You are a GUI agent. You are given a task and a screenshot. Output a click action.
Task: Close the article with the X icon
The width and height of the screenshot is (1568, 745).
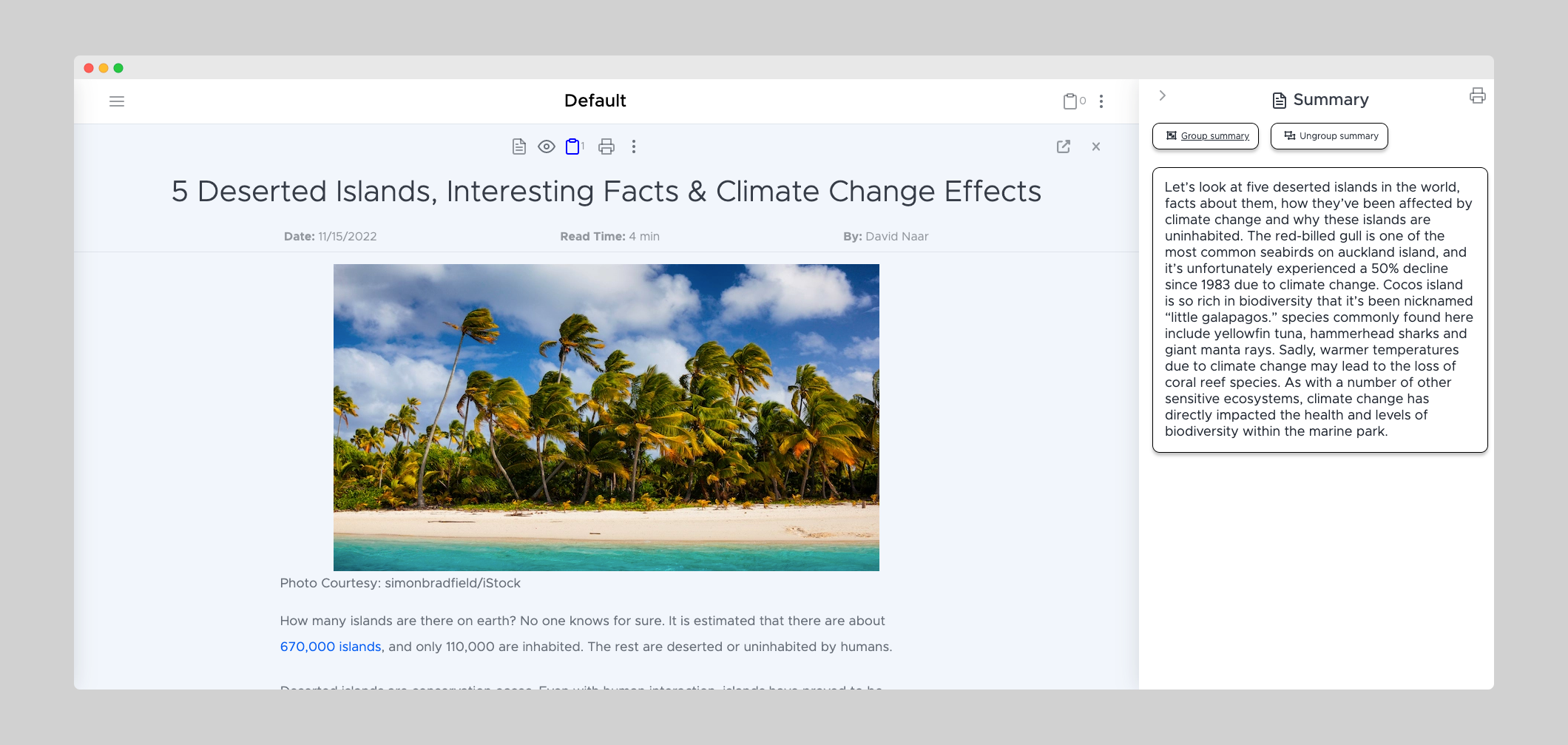point(1096,146)
